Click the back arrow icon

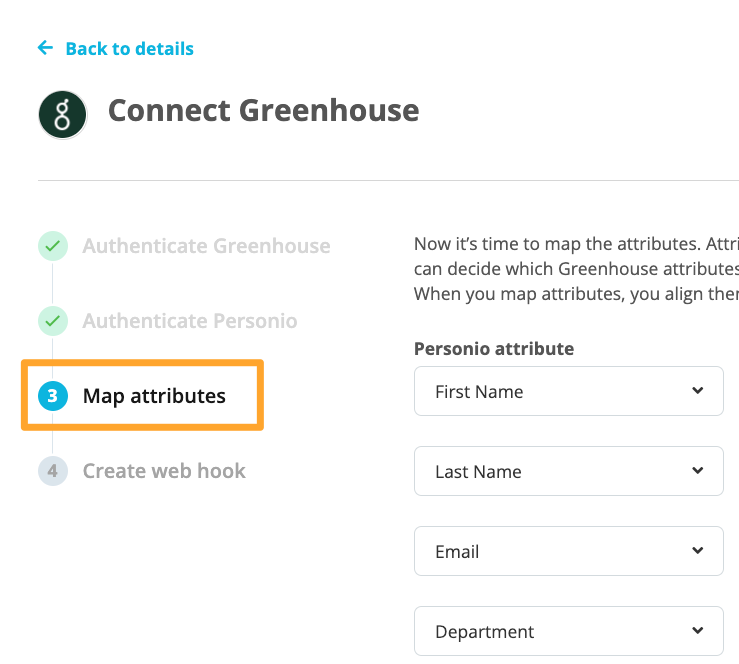[45, 48]
